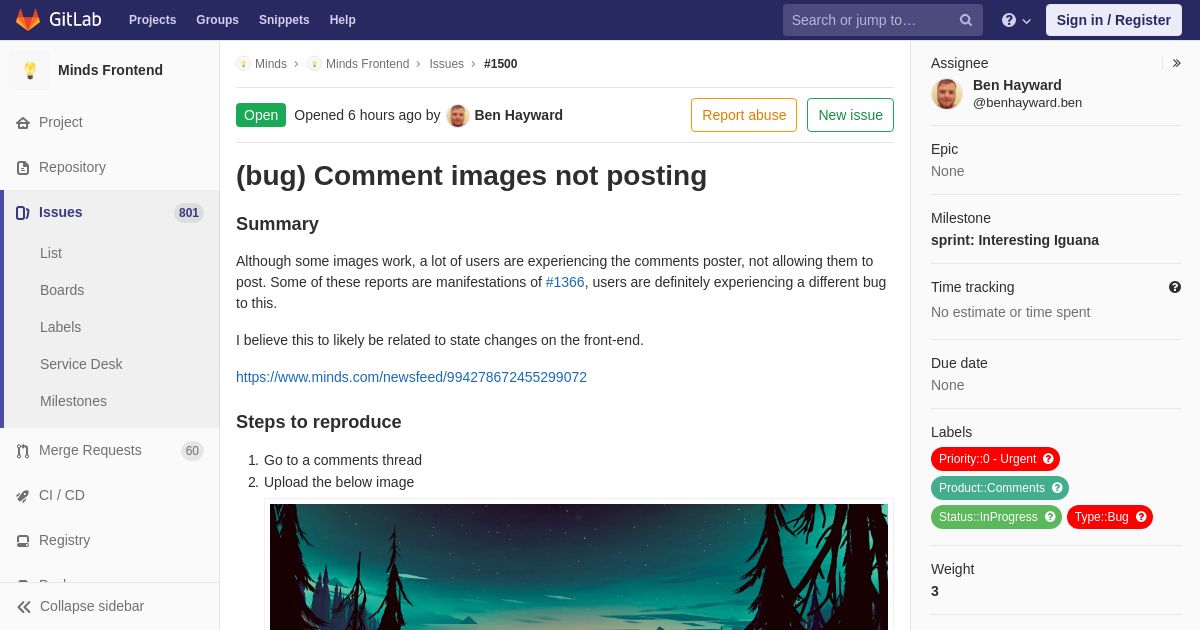The width and height of the screenshot is (1200, 630).
Task: Open the attached forest image thumbnail
Action: (579, 567)
